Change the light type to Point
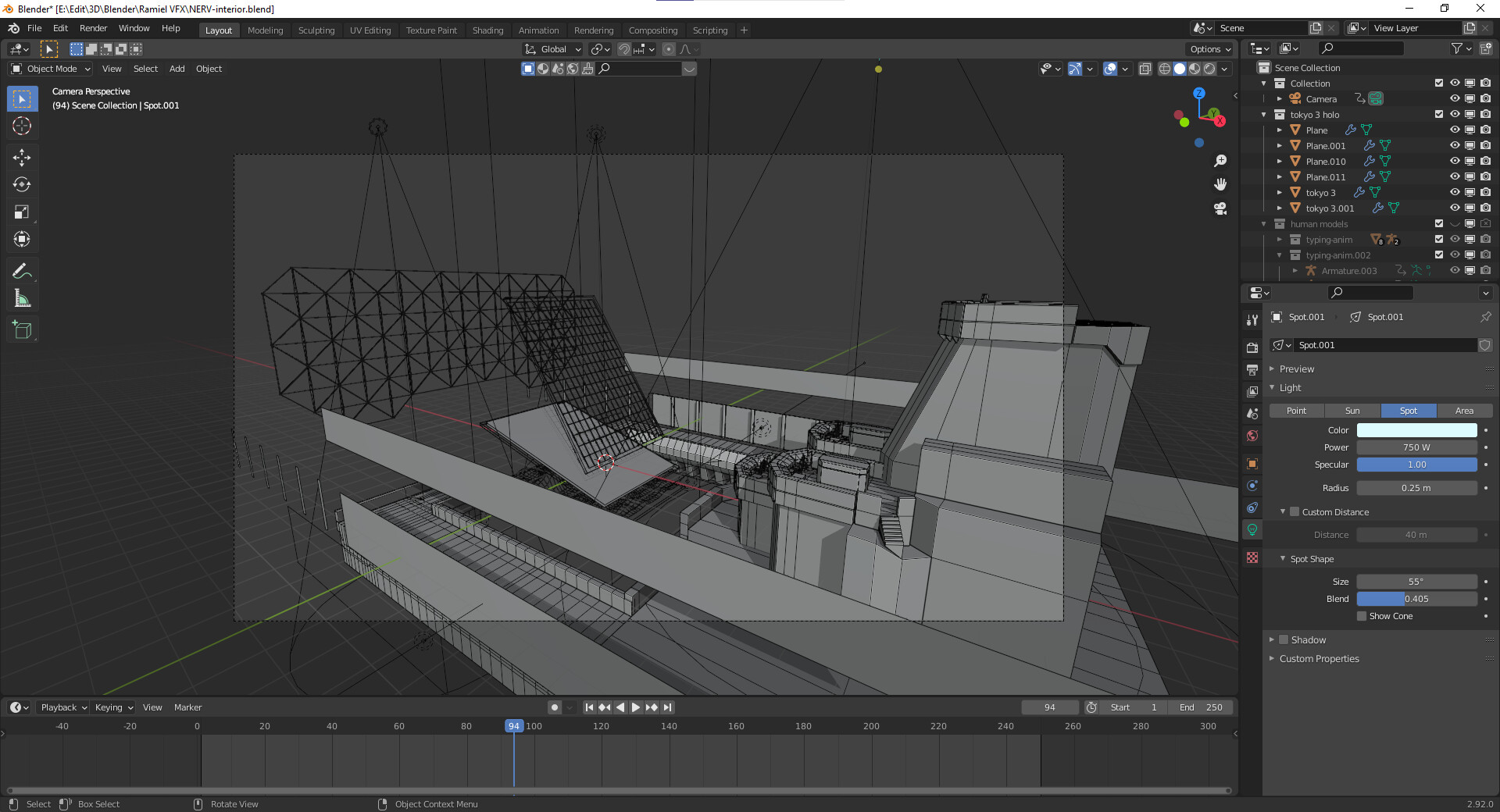The height and width of the screenshot is (812, 1500). click(1295, 410)
